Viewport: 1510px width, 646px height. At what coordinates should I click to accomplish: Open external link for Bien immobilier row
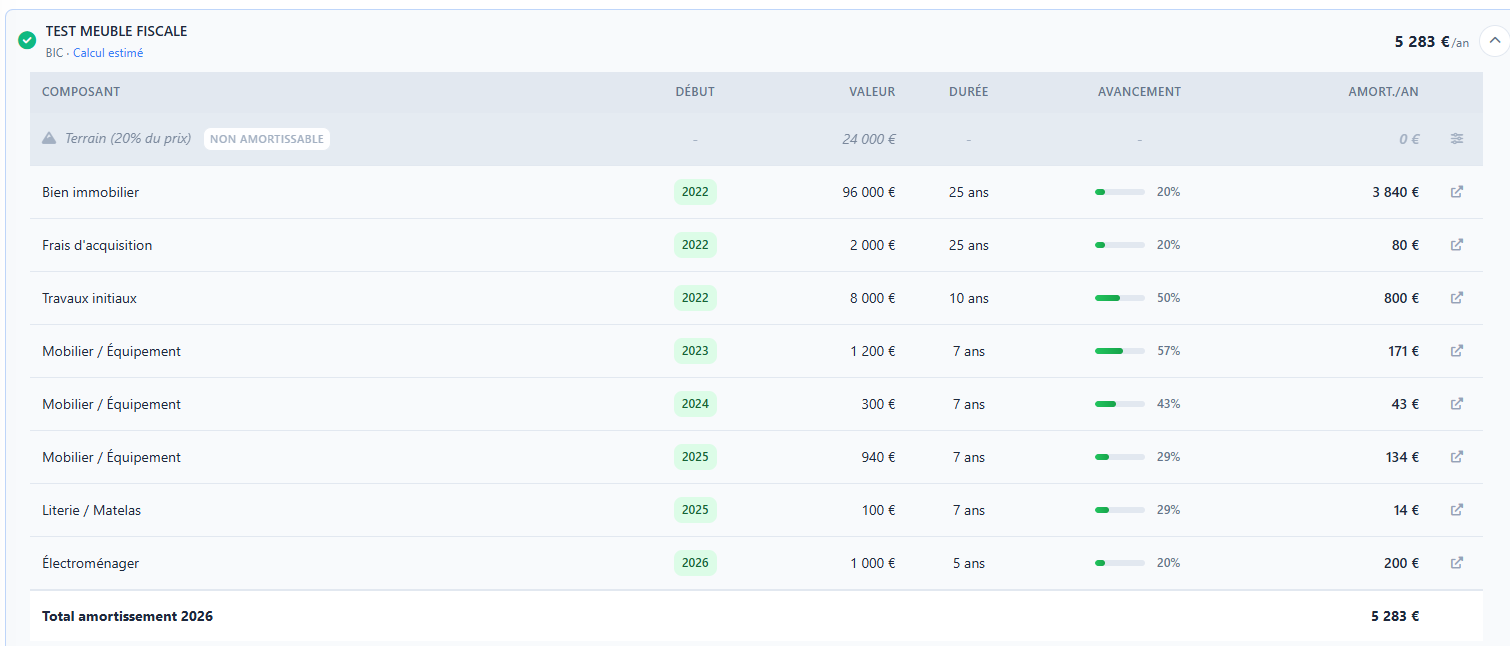(1456, 192)
